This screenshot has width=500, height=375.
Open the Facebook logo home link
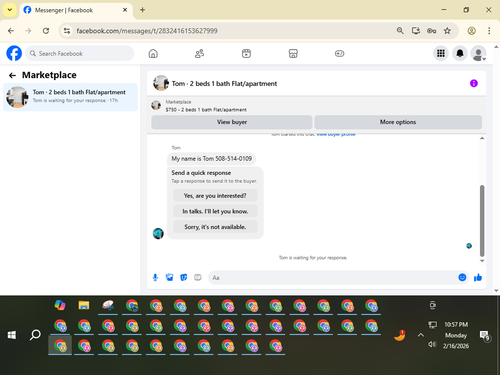click(14, 53)
